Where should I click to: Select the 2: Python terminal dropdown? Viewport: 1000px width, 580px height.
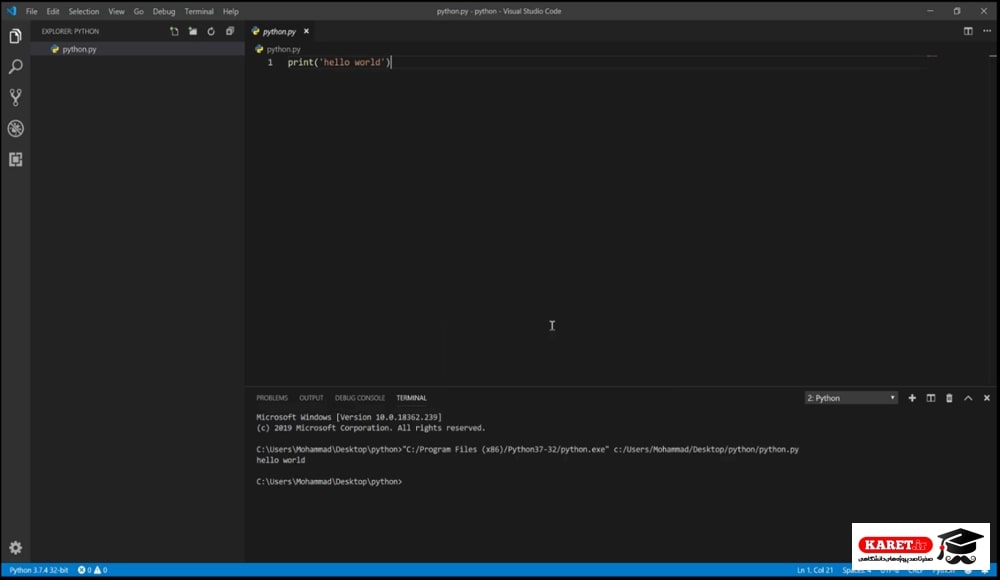[x=851, y=398]
